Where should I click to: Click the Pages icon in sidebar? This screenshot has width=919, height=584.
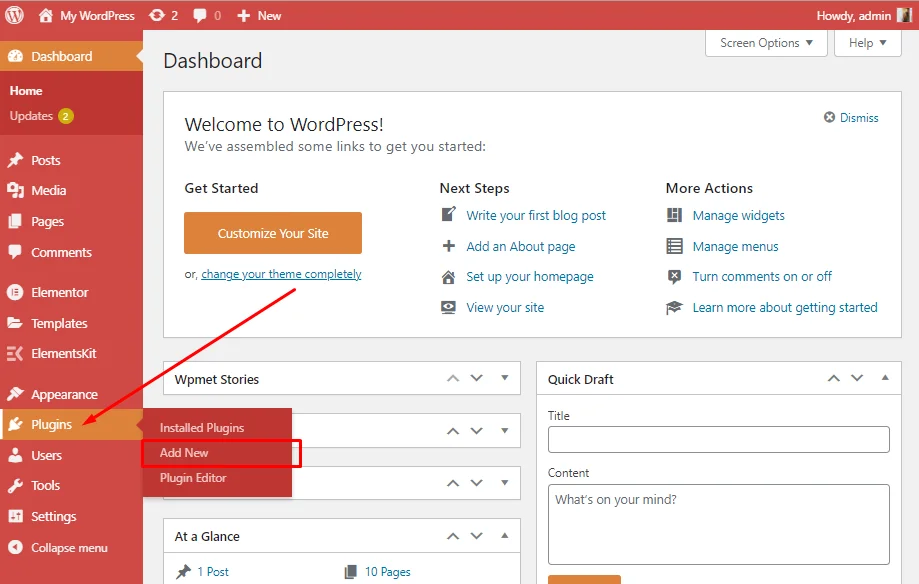(x=15, y=221)
